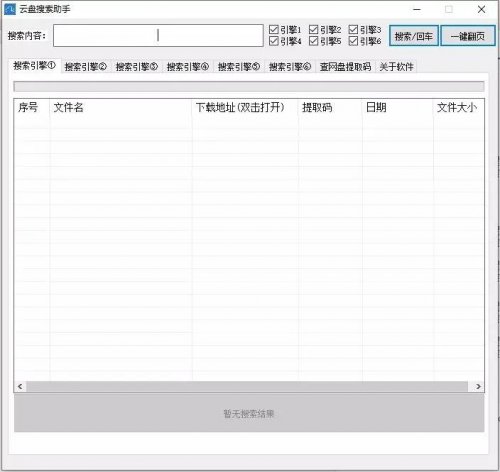Click the horizontal scrollbar track of results list

(247, 386)
